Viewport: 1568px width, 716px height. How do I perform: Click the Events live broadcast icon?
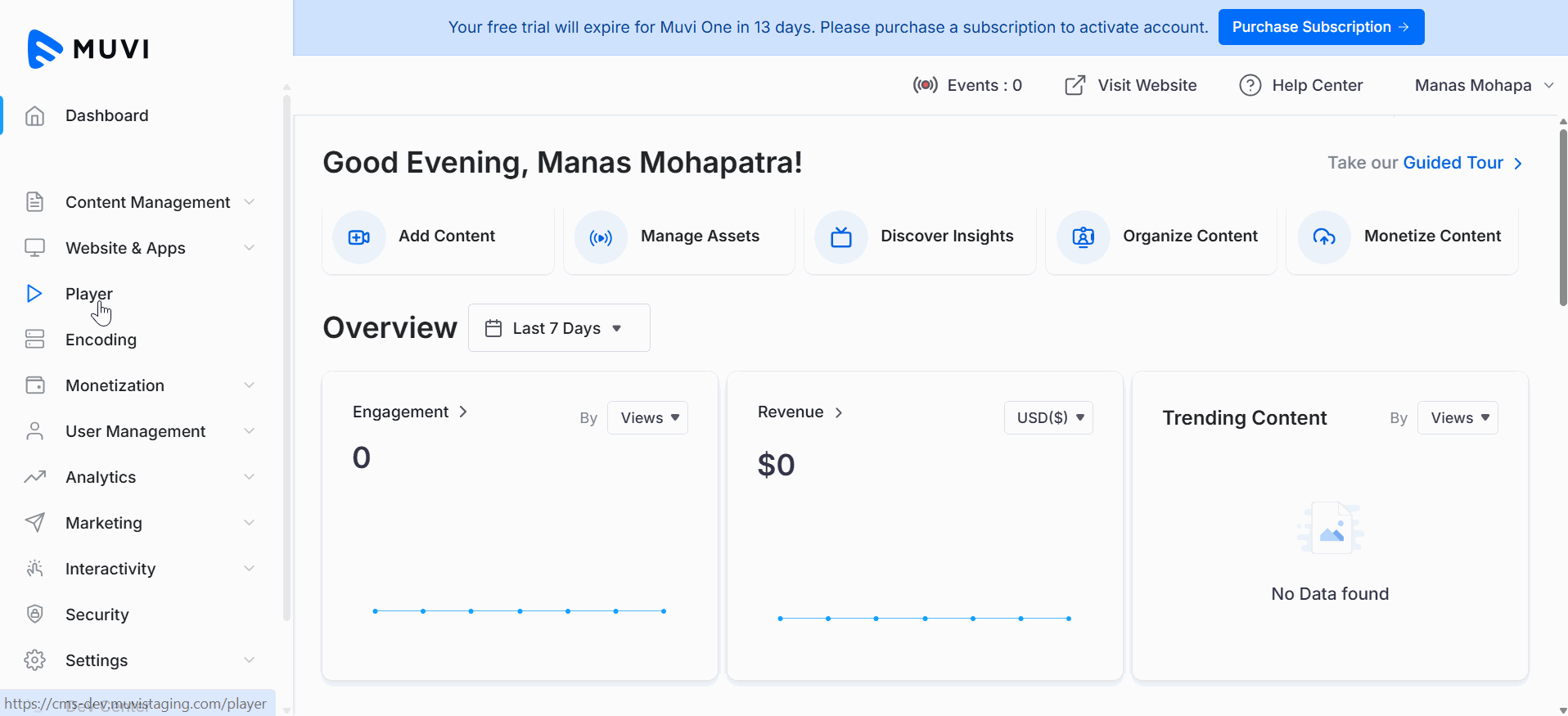coord(925,85)
